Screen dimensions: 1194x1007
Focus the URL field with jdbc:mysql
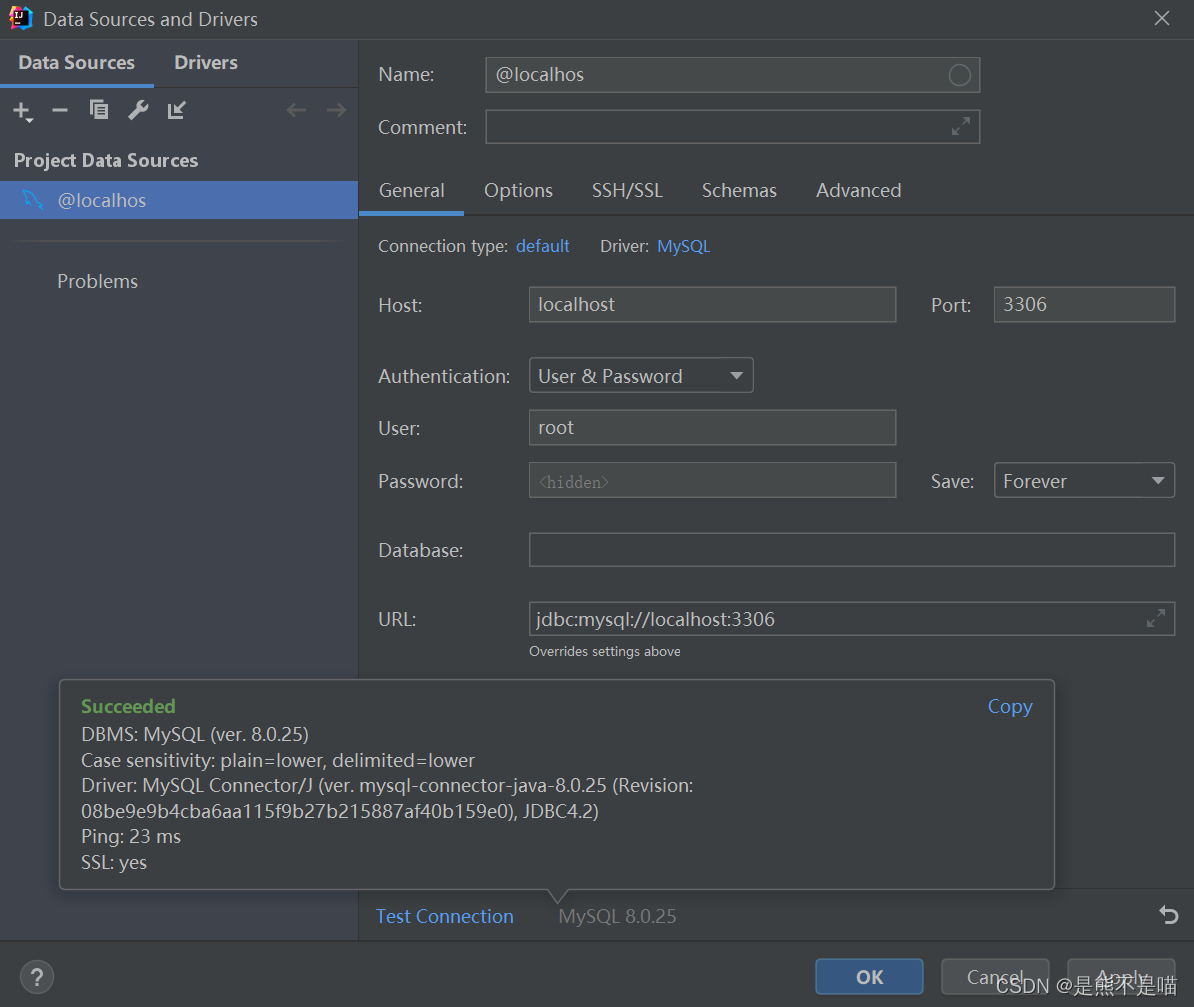[x=851, y=619]
